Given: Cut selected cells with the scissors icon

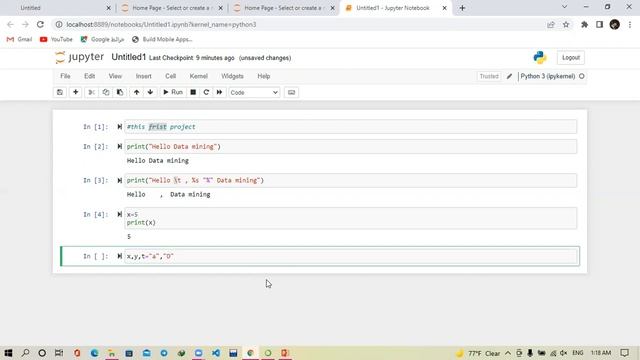Looking at the screenshot, I should pos(91,92).
